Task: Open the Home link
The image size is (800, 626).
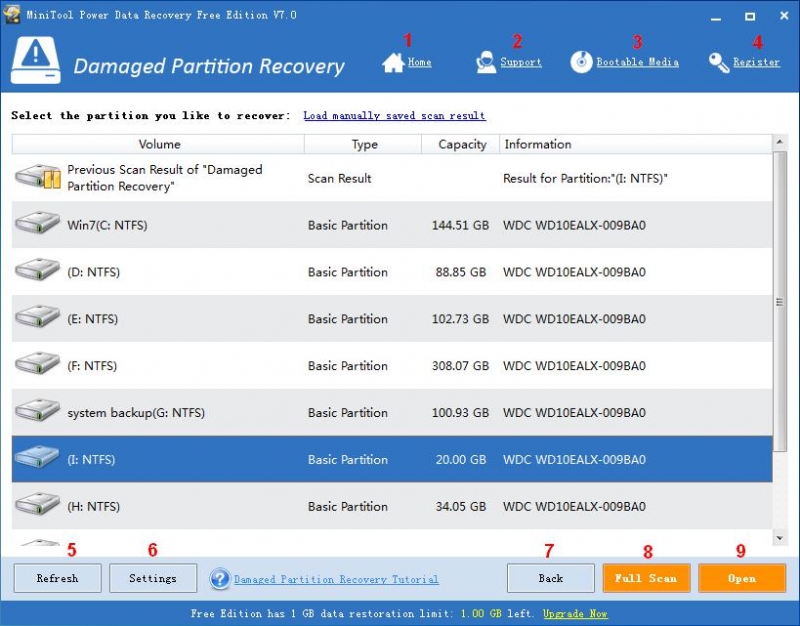Action: click(419, 62)
